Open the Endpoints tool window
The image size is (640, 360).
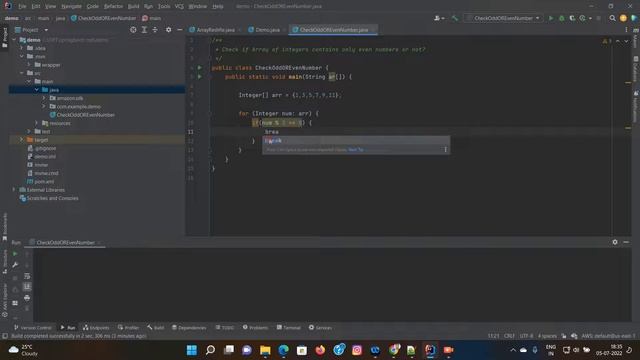tap(96, 327)
